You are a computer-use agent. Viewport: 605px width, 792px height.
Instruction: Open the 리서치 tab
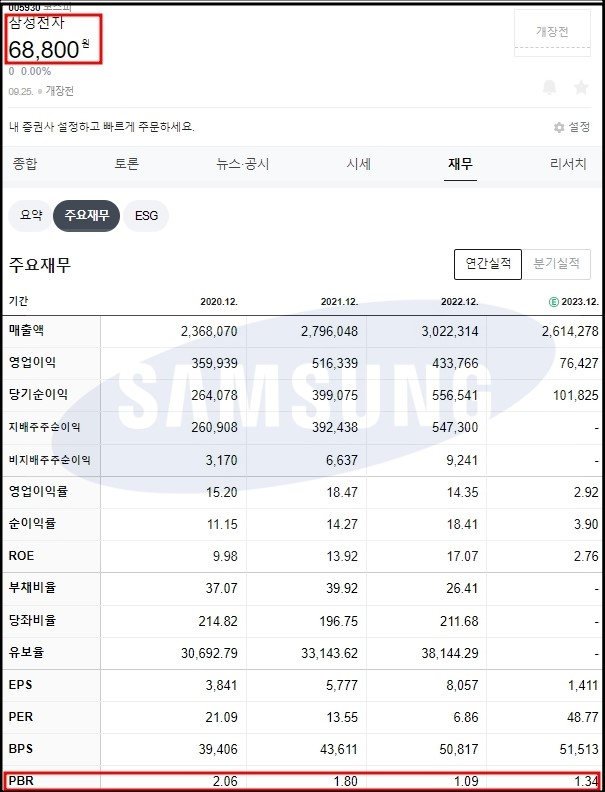pos(568,164)
